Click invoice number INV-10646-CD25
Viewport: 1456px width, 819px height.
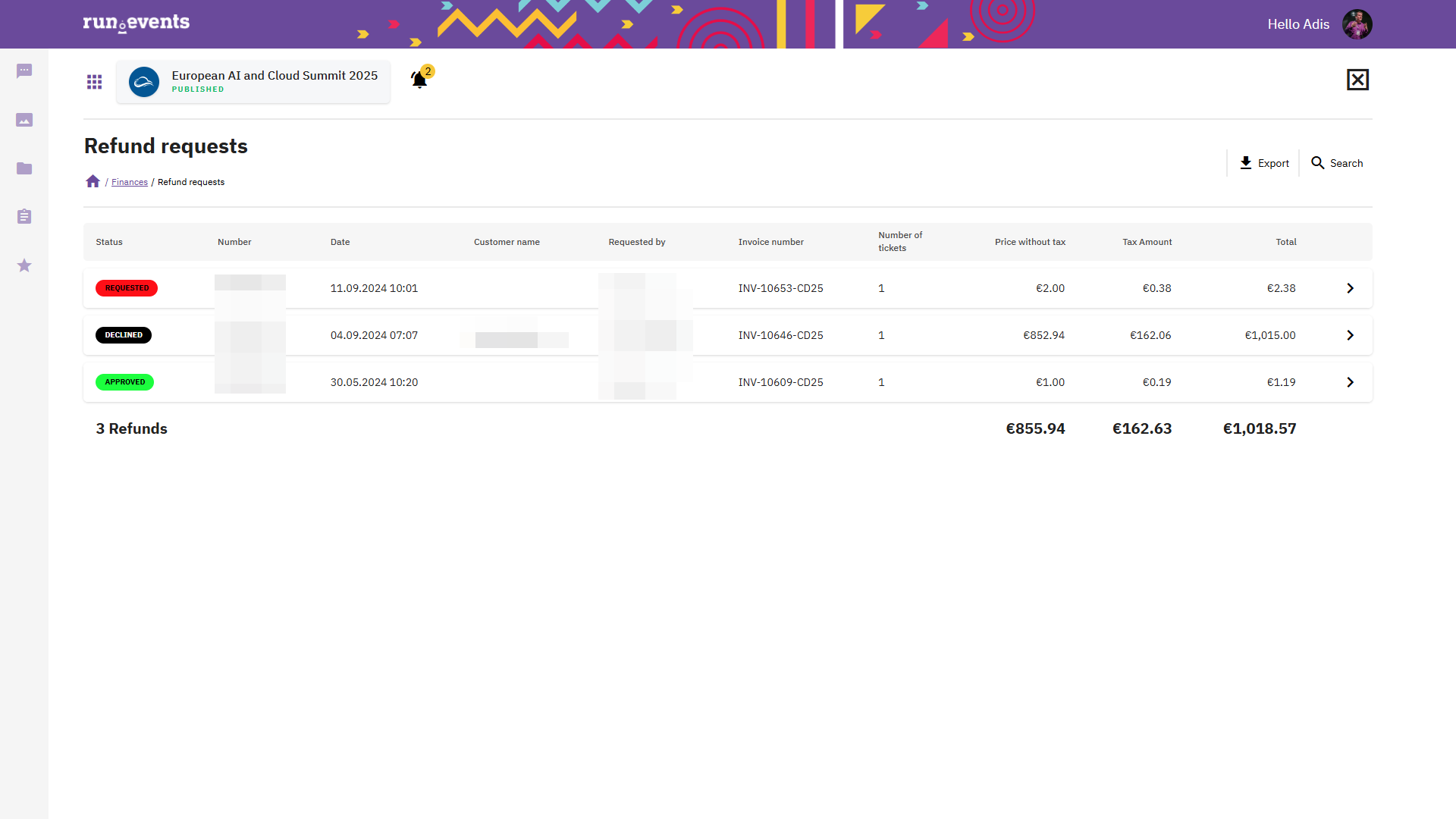[x=781, y=335]
